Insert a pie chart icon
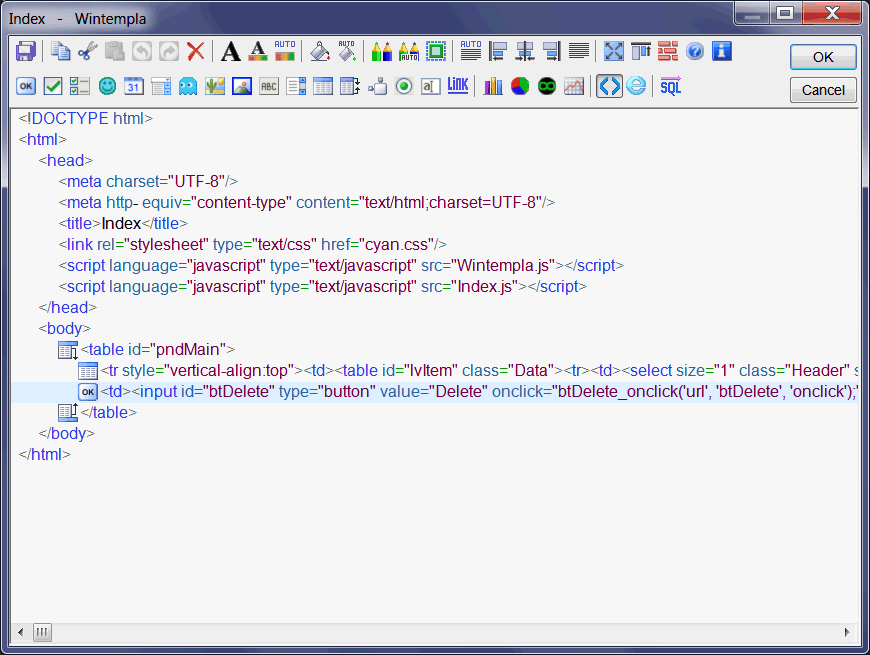 [520, 86]
